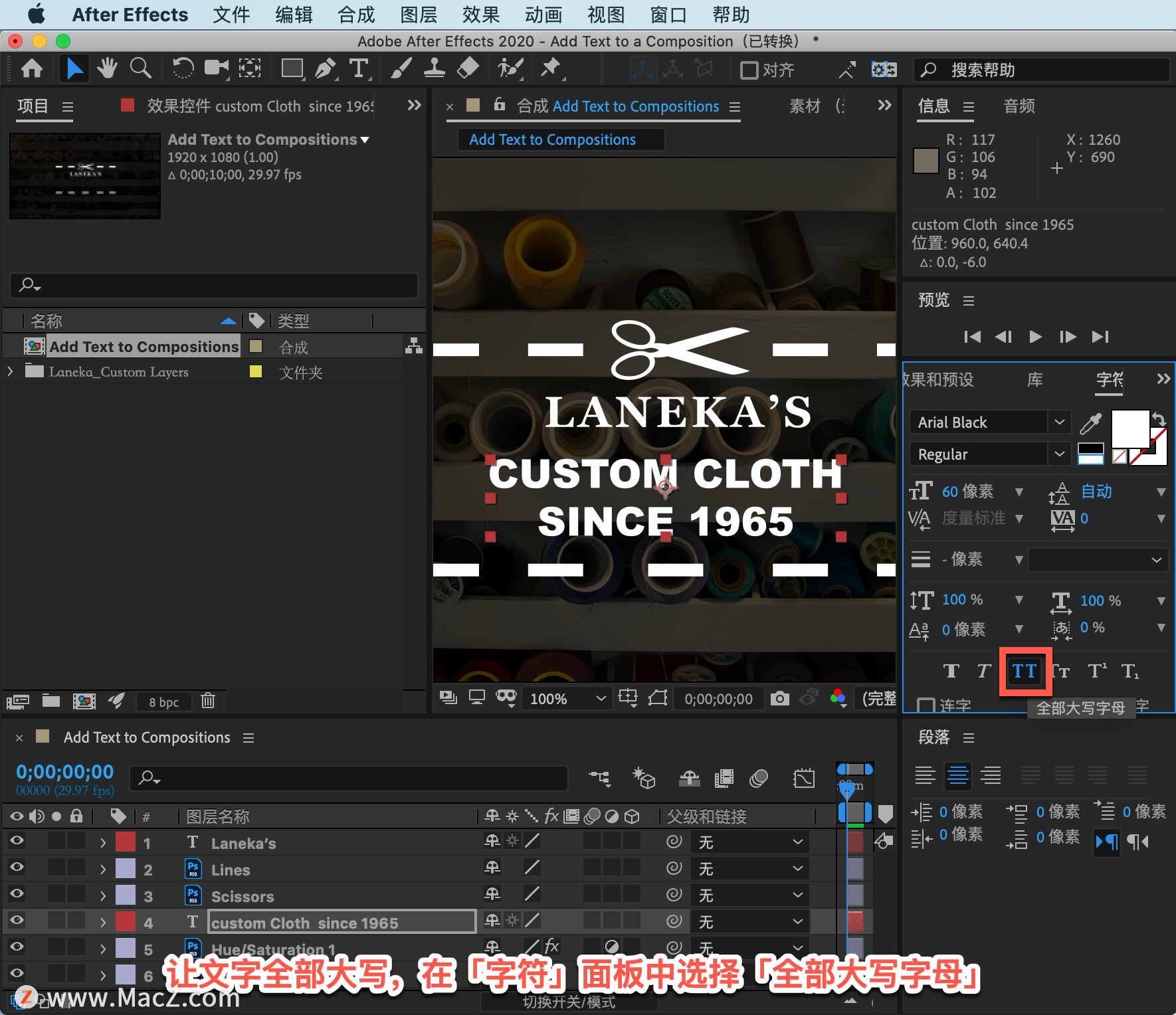The image size is (1176, 1015).
Task: Expand the Laneka's layer properties
Action: click(x=103, y=842)
